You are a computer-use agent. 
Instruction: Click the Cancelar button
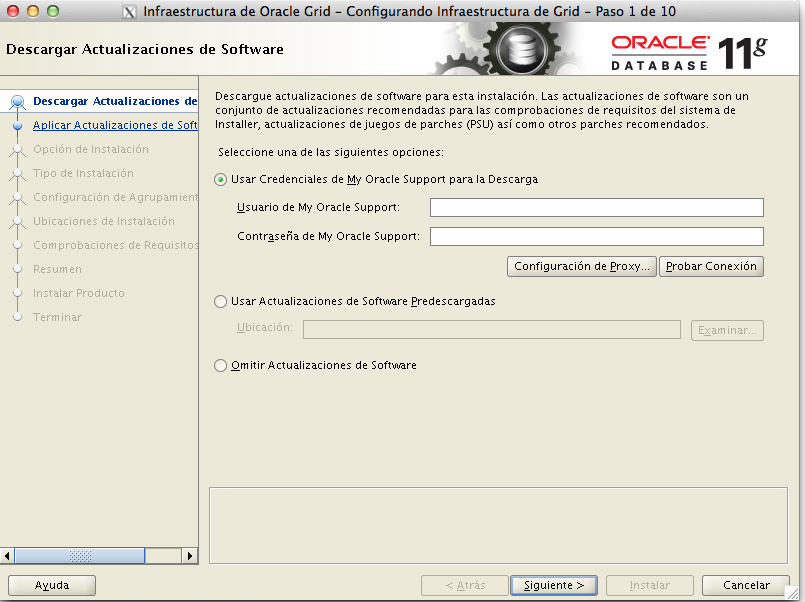pos(746,585)
